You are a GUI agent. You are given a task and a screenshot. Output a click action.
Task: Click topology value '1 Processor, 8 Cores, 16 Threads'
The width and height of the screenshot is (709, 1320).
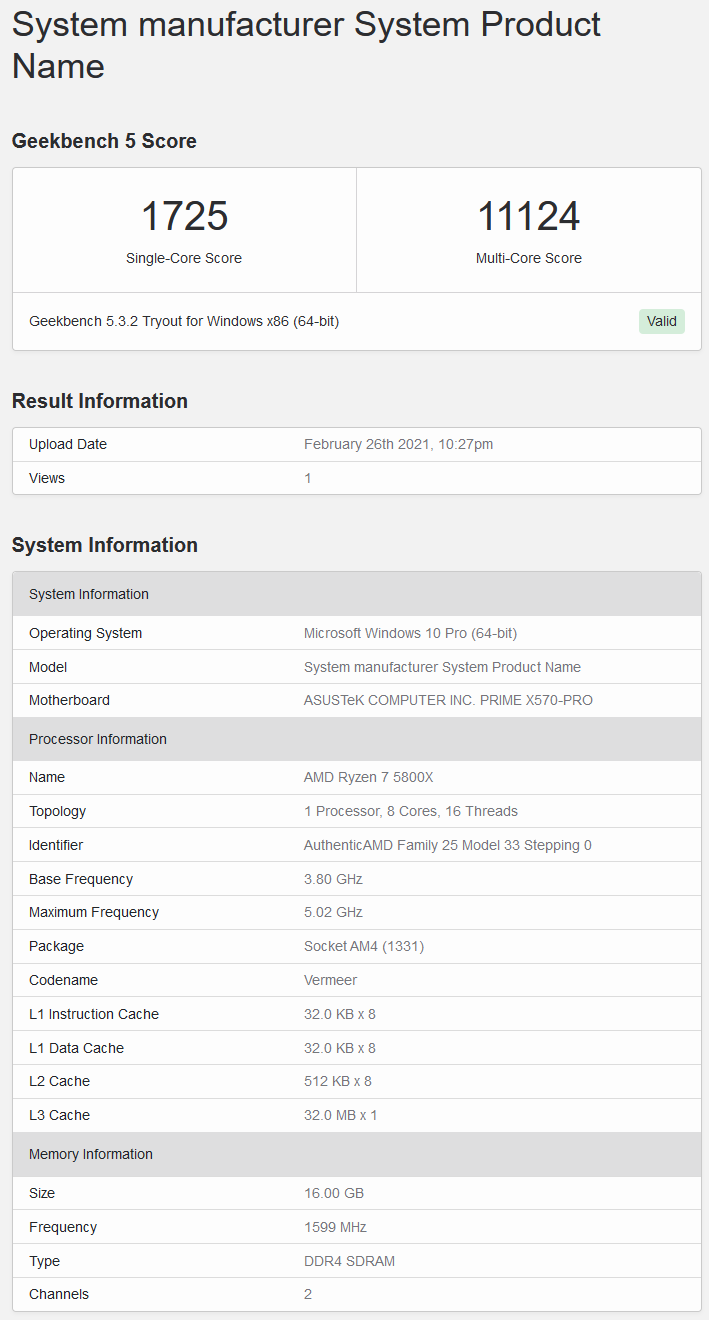(x=411, y=811)
